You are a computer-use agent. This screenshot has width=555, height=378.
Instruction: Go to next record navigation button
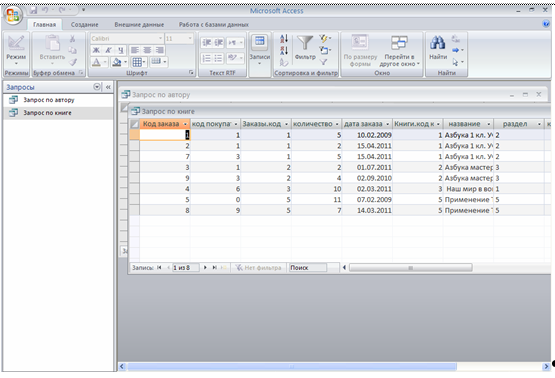[205, 268]
